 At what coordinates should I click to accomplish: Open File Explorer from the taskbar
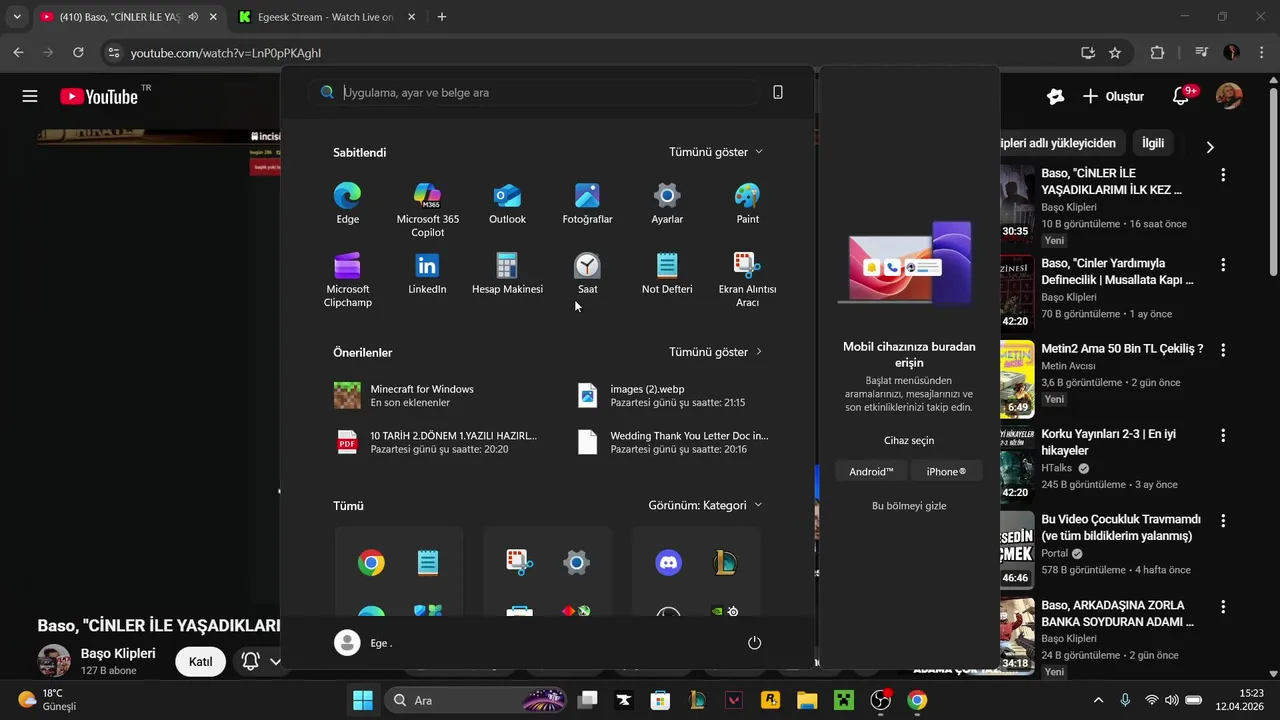807,700
